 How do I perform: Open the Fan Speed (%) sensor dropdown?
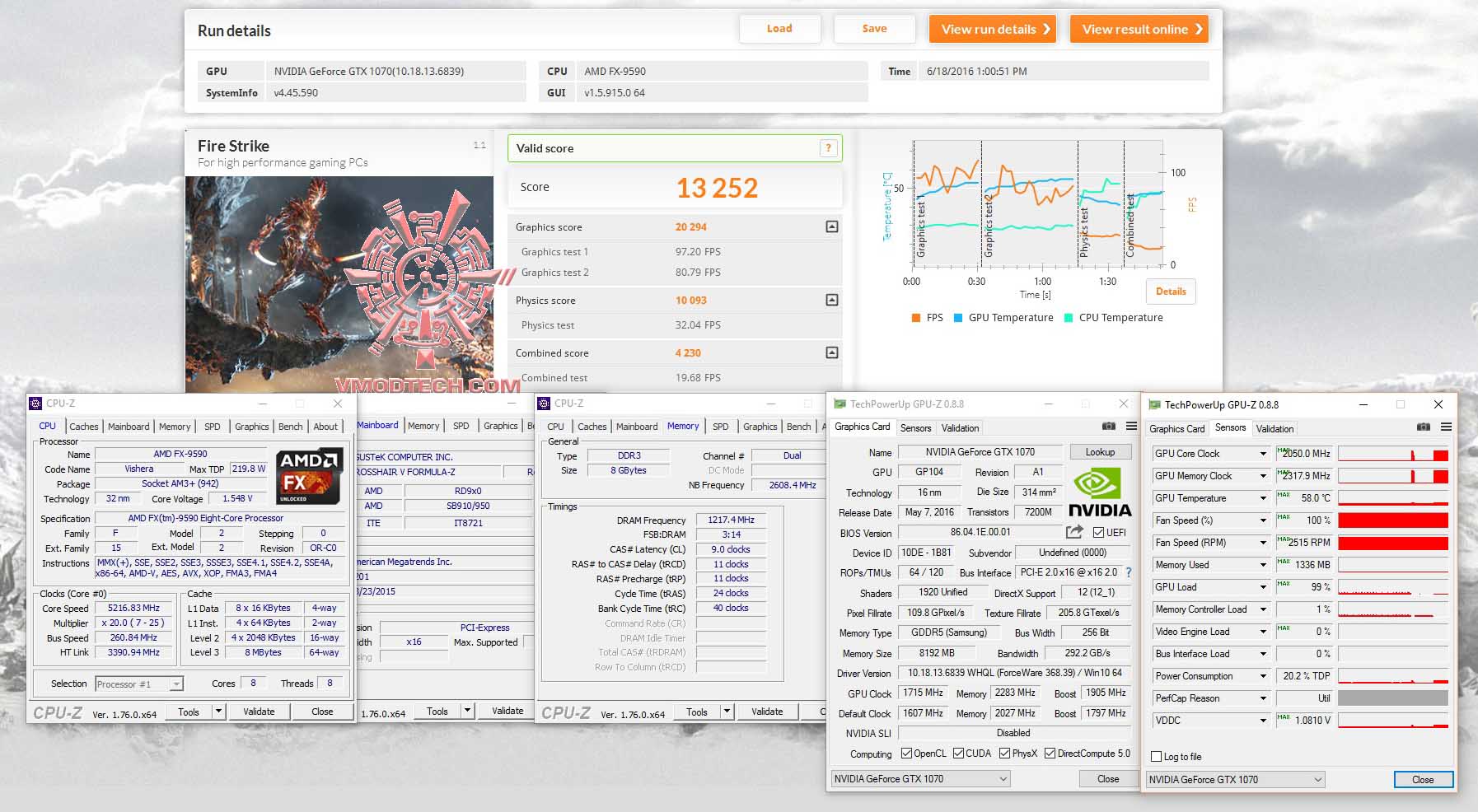click(x=1263, y=520)
